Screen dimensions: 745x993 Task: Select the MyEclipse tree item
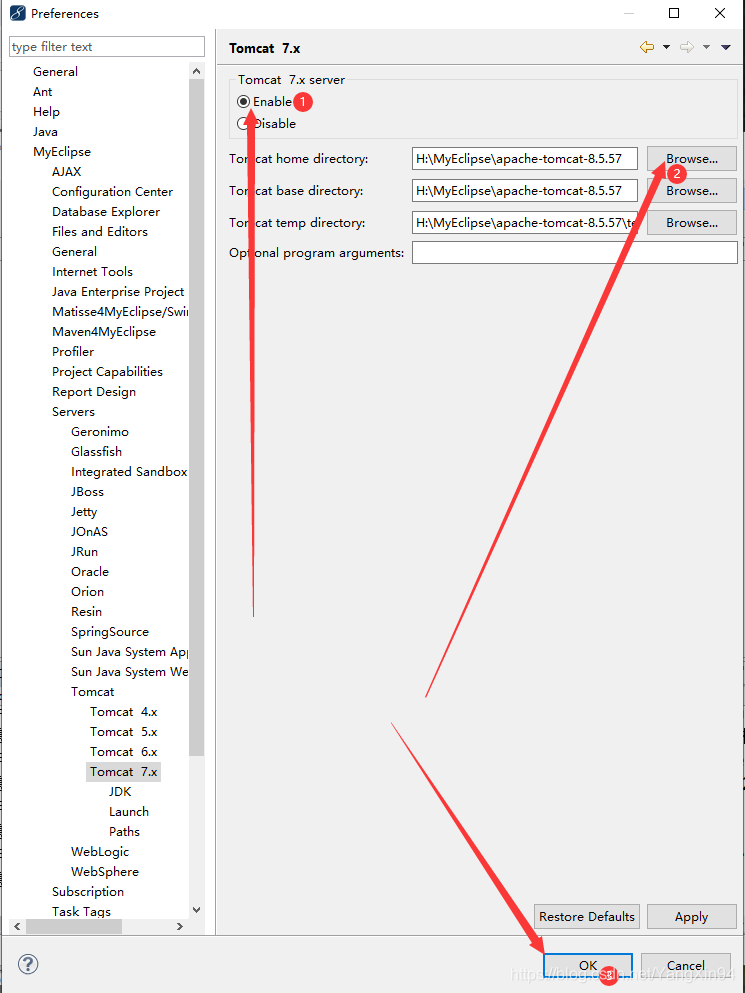pos(62,151)
